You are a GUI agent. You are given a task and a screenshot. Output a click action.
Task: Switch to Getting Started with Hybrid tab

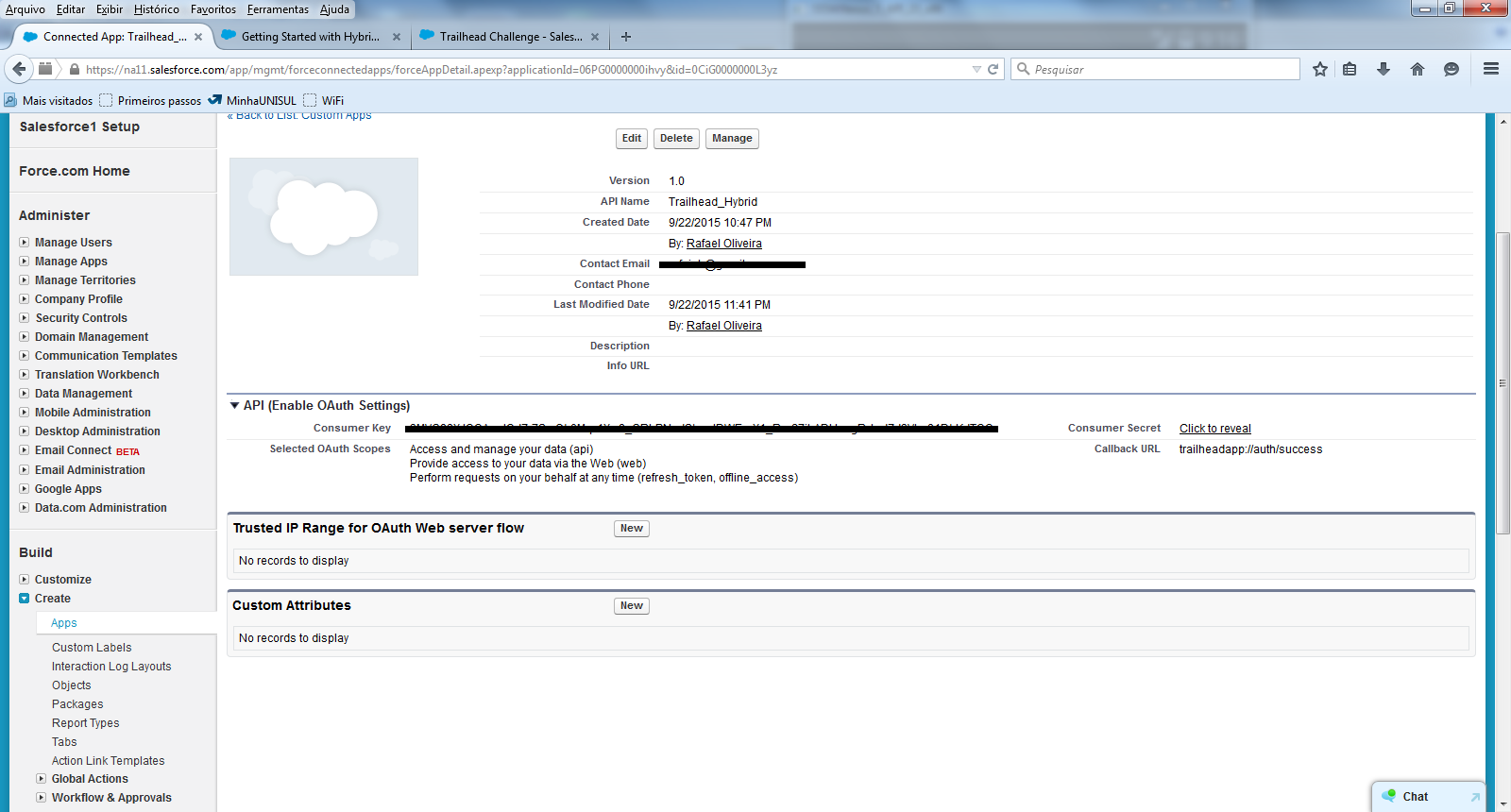coord(310,37)
